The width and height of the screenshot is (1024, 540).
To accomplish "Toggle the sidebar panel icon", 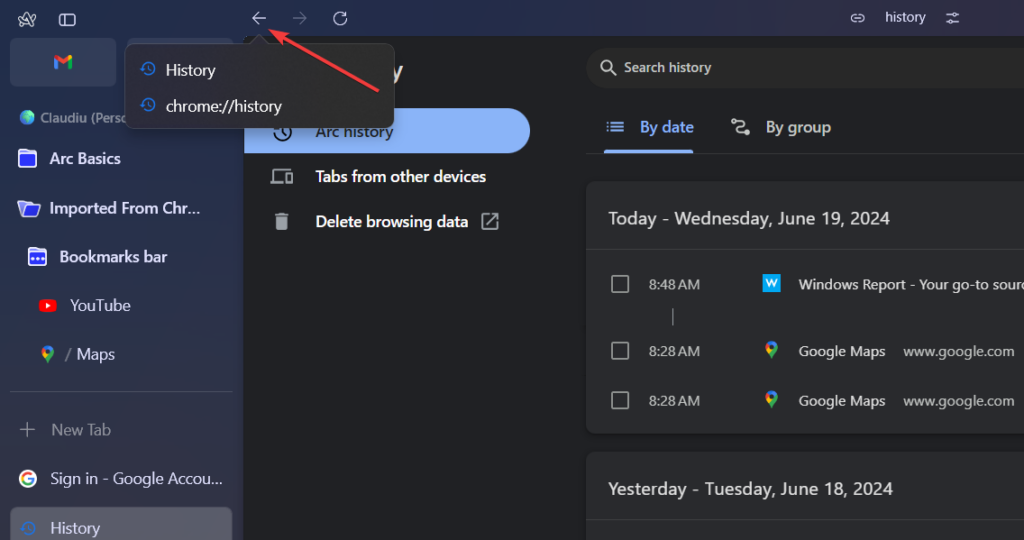I will [67, 19].
